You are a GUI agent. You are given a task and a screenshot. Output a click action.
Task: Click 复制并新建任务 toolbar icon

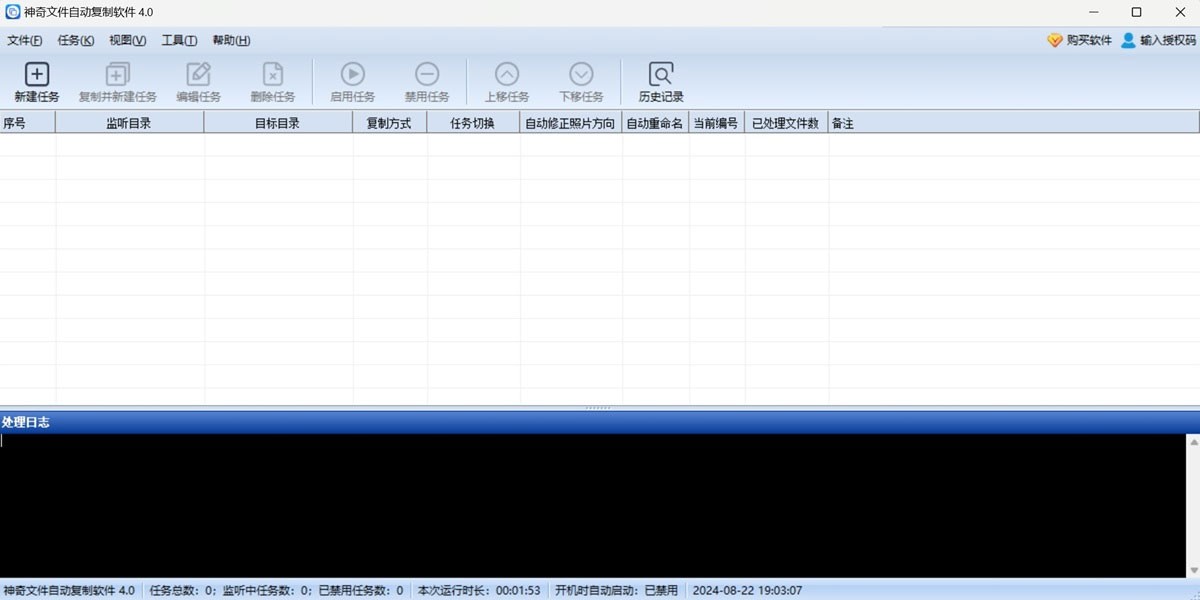[118, 75]
